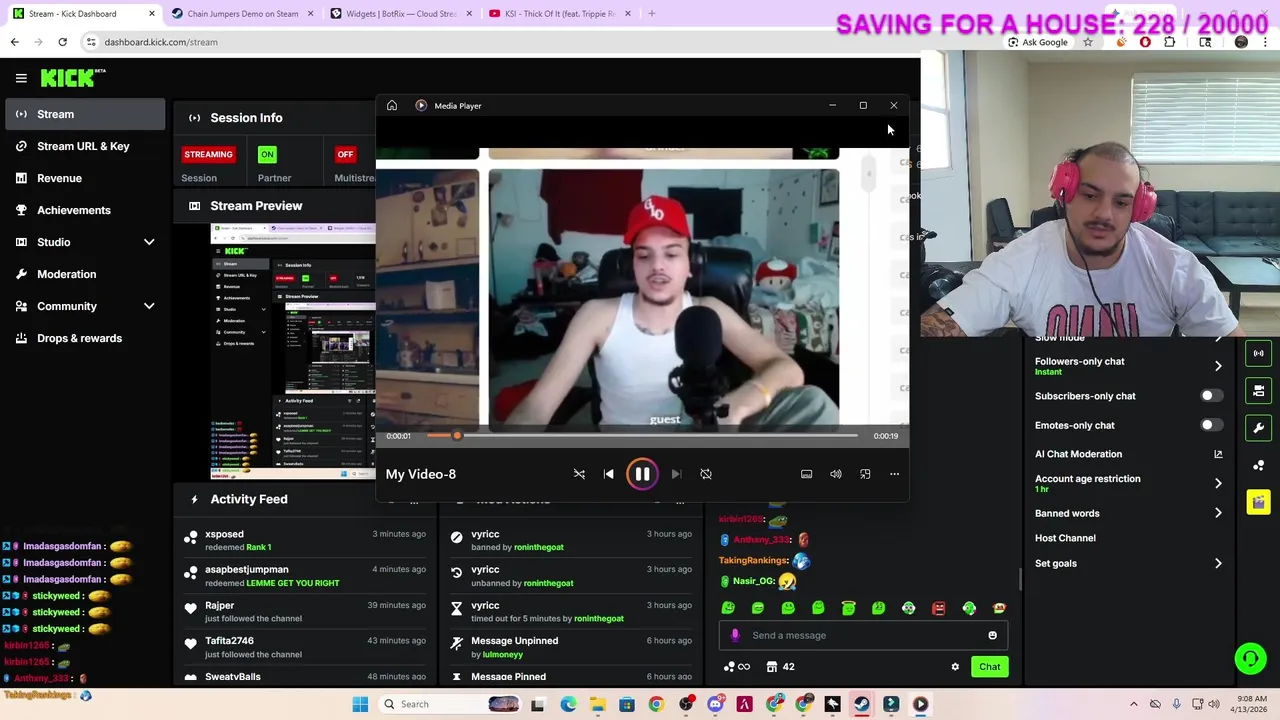Open the Windows Start menu
The image size is (1280, 720).
[360, 704]
